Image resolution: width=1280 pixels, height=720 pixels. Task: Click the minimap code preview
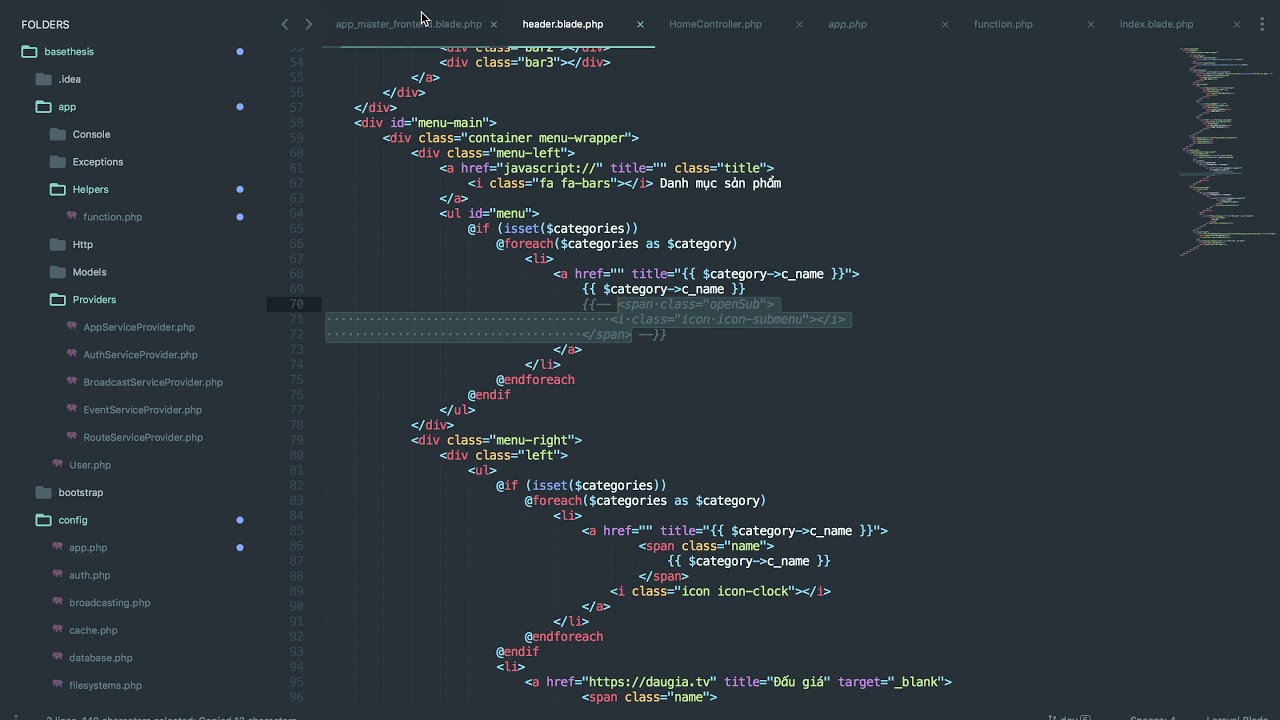[1227, 150]
